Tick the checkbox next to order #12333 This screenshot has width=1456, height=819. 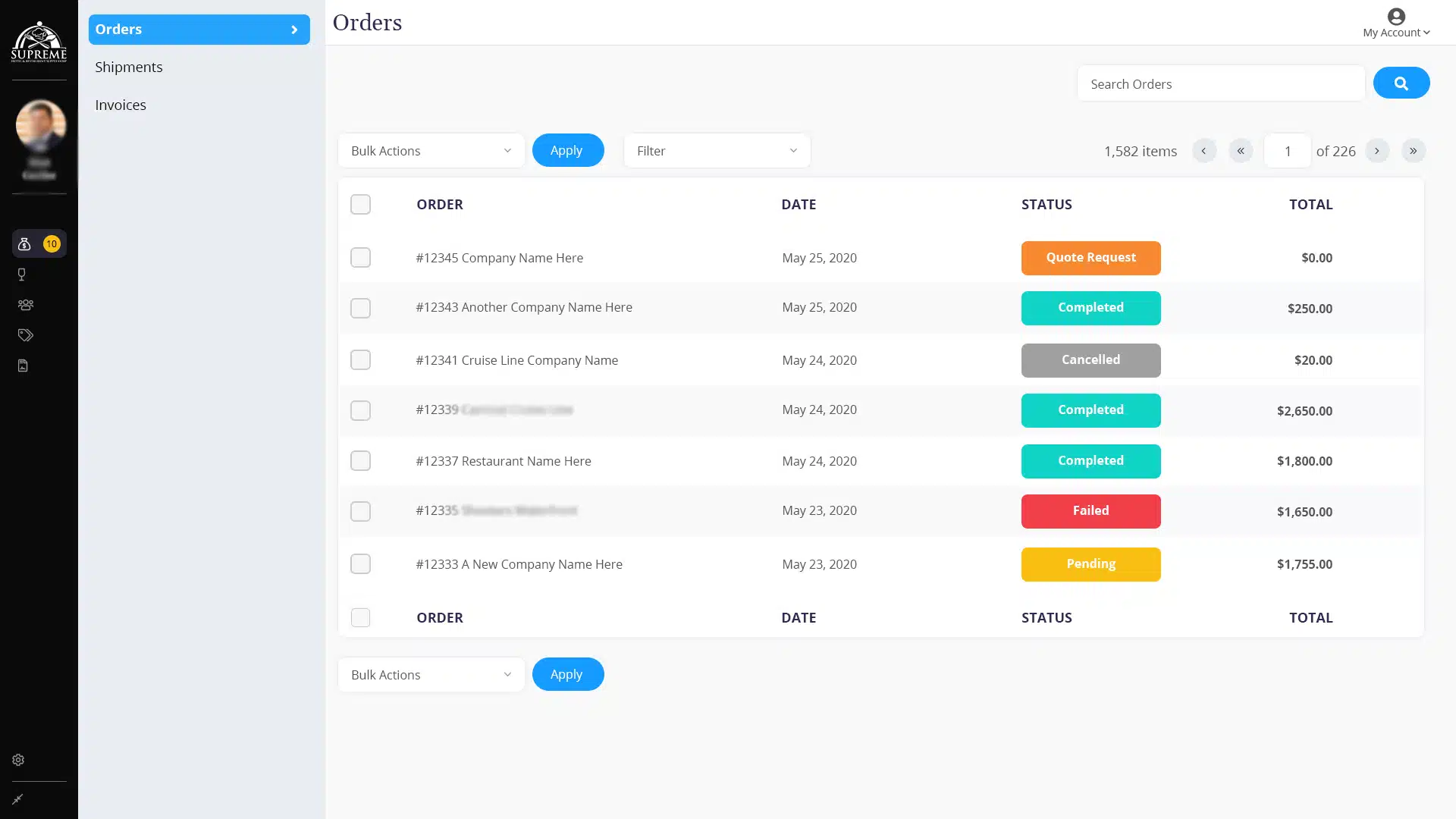360,563
